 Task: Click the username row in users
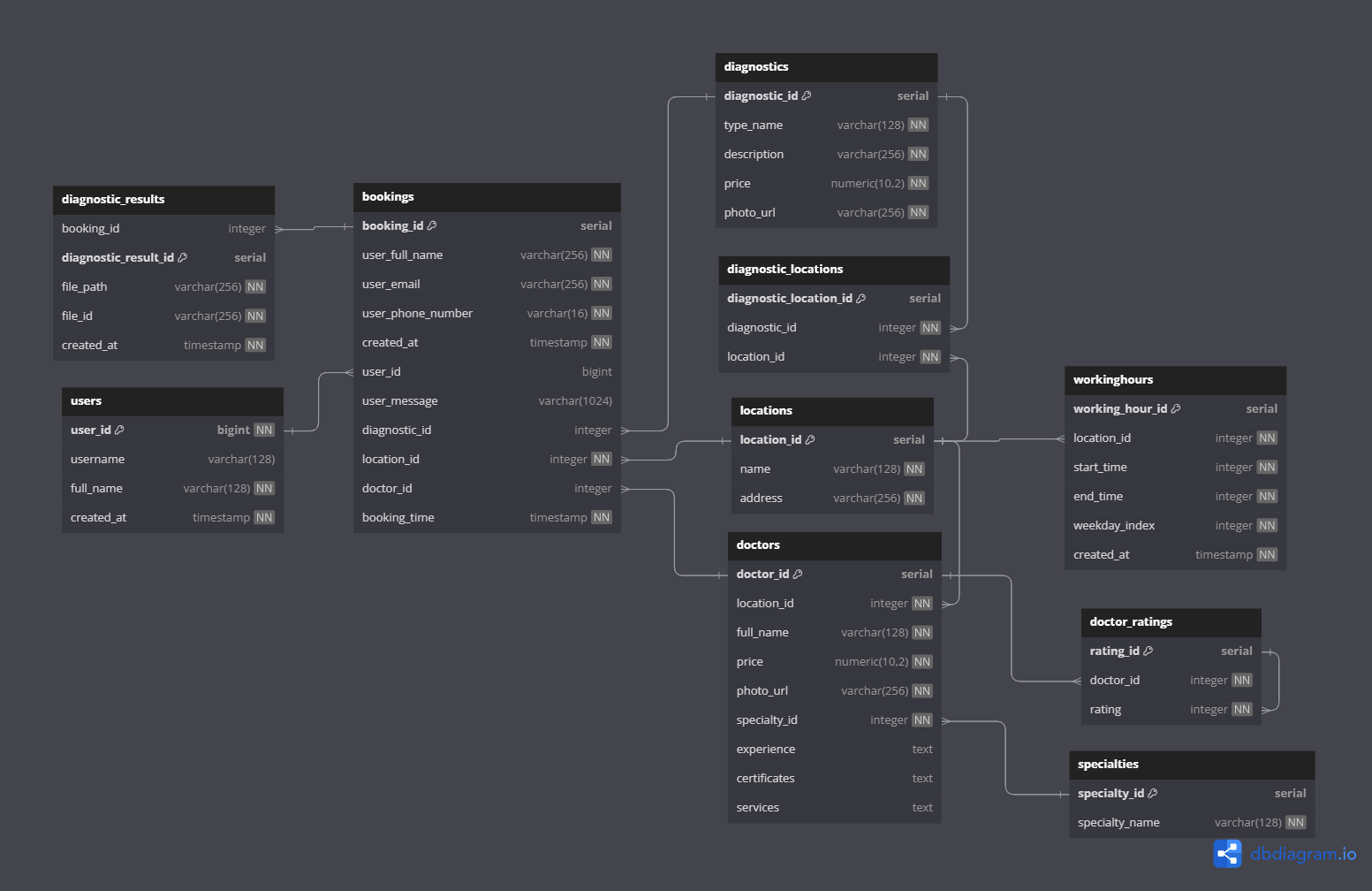(172, 460)
